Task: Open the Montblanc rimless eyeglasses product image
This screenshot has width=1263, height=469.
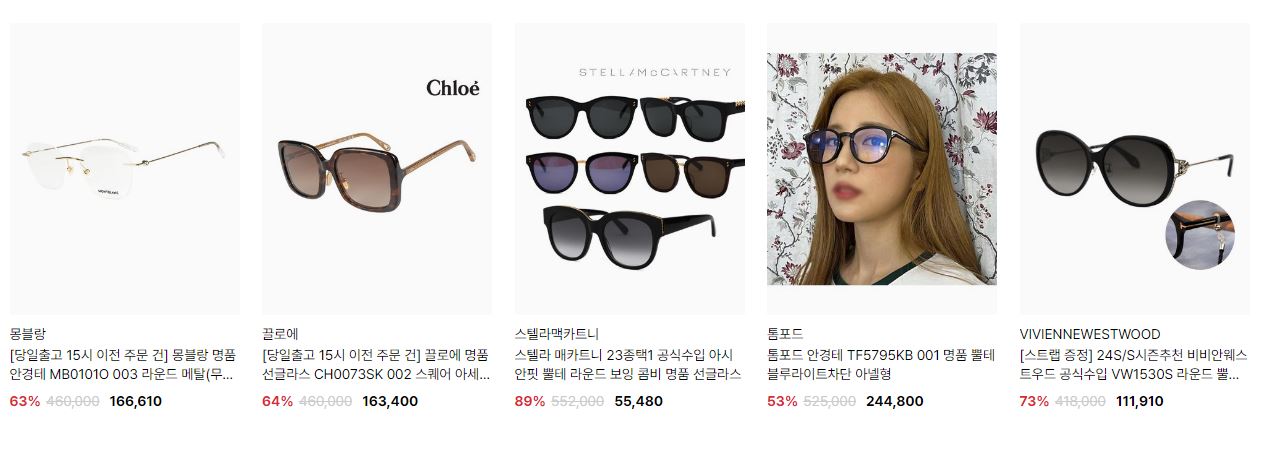Action: [124, 169]
